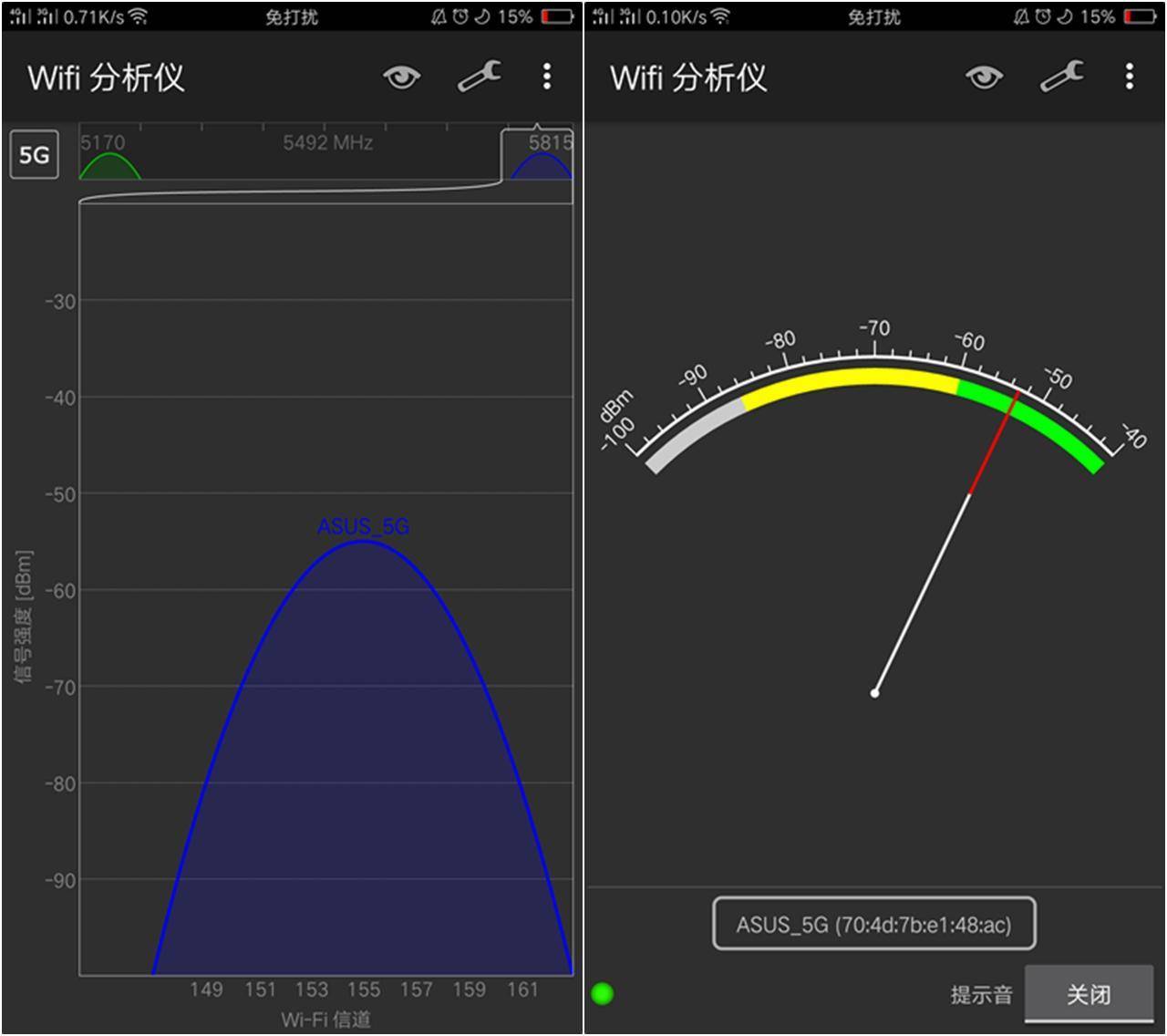This screenshot has width=1167, height=1036.
Task: Click the Wifi 分析仪 title in right panel
Action: tap(690, 78)
